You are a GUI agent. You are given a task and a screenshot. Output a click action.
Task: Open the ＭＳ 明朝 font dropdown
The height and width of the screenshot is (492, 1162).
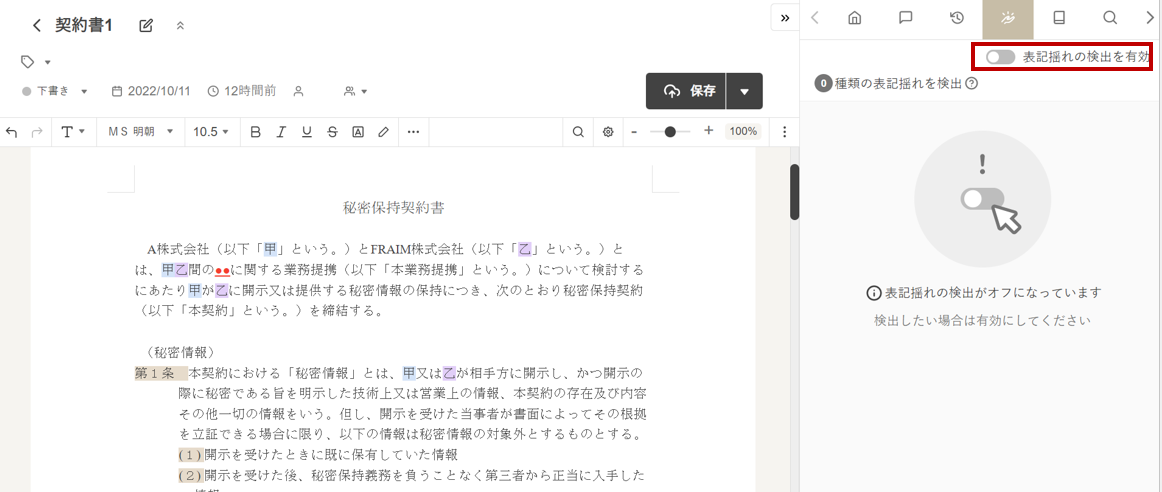[x=140, y=132]
